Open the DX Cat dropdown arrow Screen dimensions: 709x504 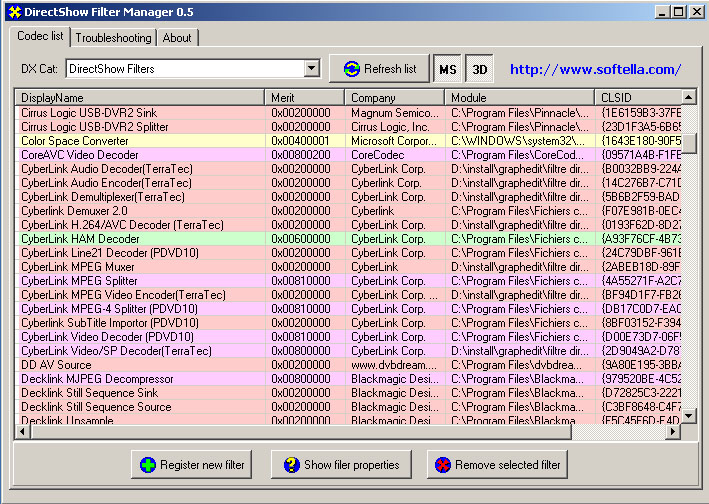coord(311,69)
